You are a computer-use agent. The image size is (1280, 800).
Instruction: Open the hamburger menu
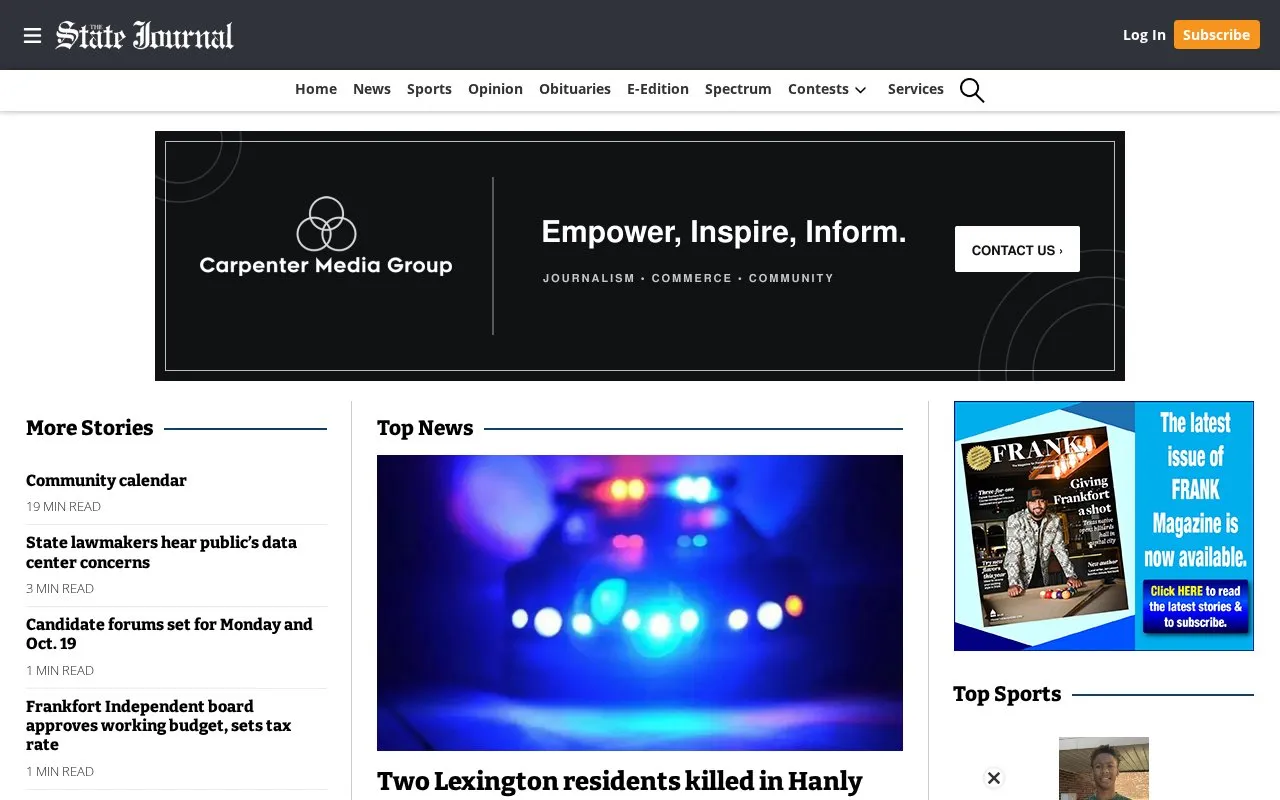point(32,36)
